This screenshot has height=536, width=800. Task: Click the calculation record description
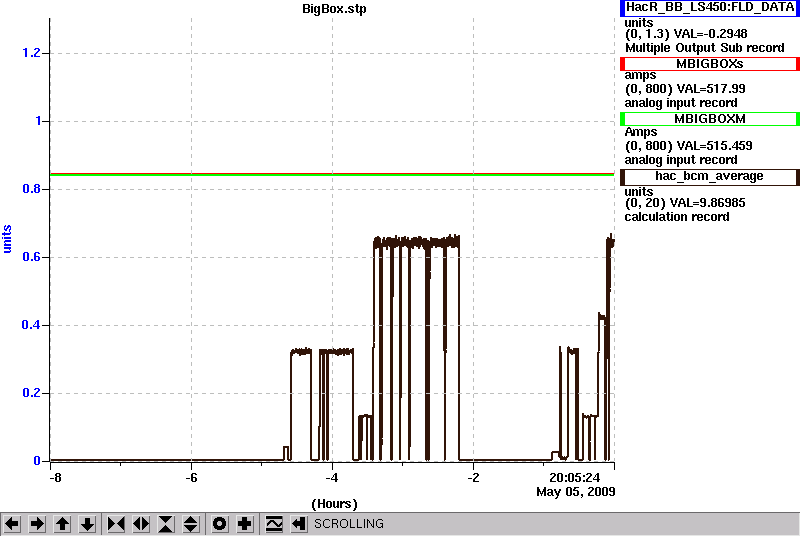(x=677, y=217)
